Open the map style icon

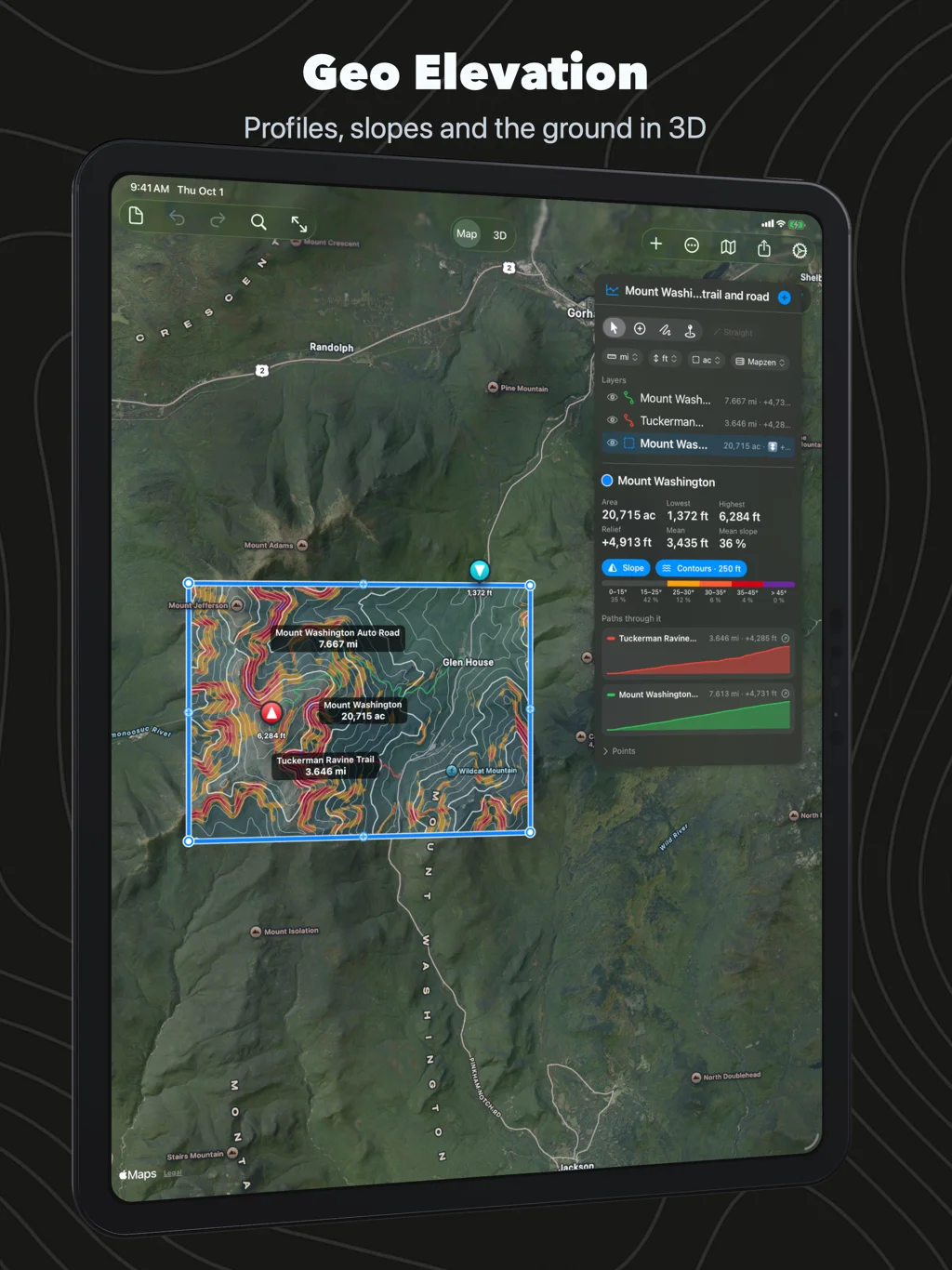(x=728, y=246)
